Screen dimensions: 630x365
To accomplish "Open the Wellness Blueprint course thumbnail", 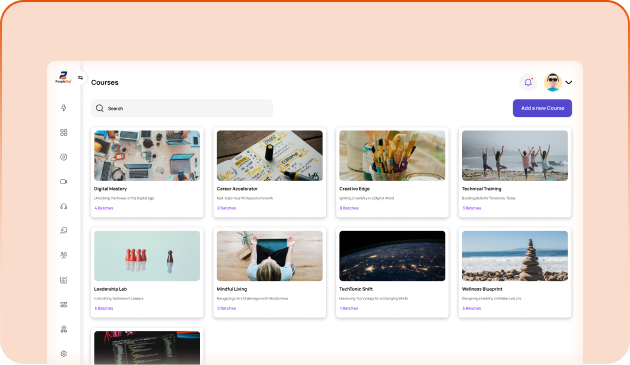I will click(x=515, y=256).
